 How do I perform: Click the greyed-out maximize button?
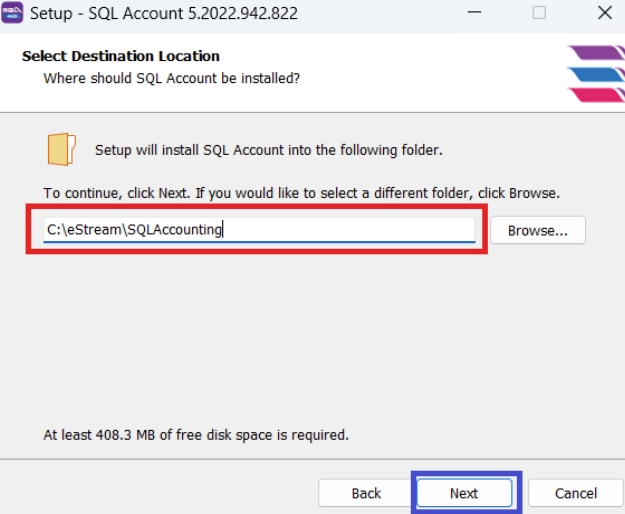point(539,13)
